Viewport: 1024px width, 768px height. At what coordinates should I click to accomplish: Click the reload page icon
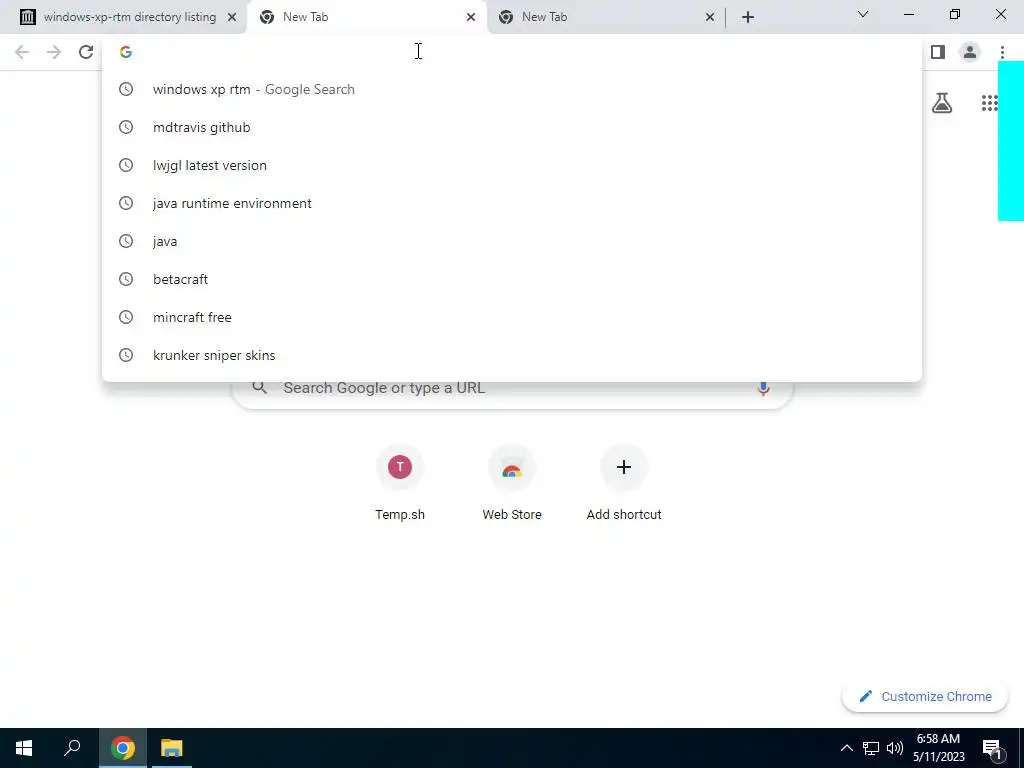(x=86, y=52)
